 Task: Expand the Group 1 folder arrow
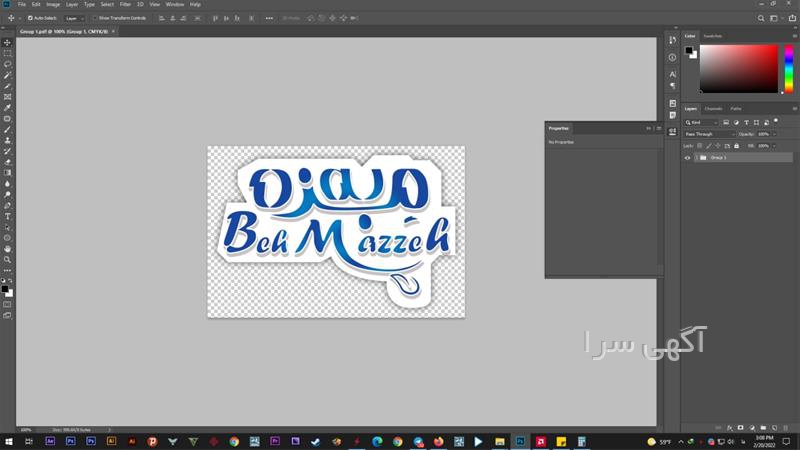696,158
